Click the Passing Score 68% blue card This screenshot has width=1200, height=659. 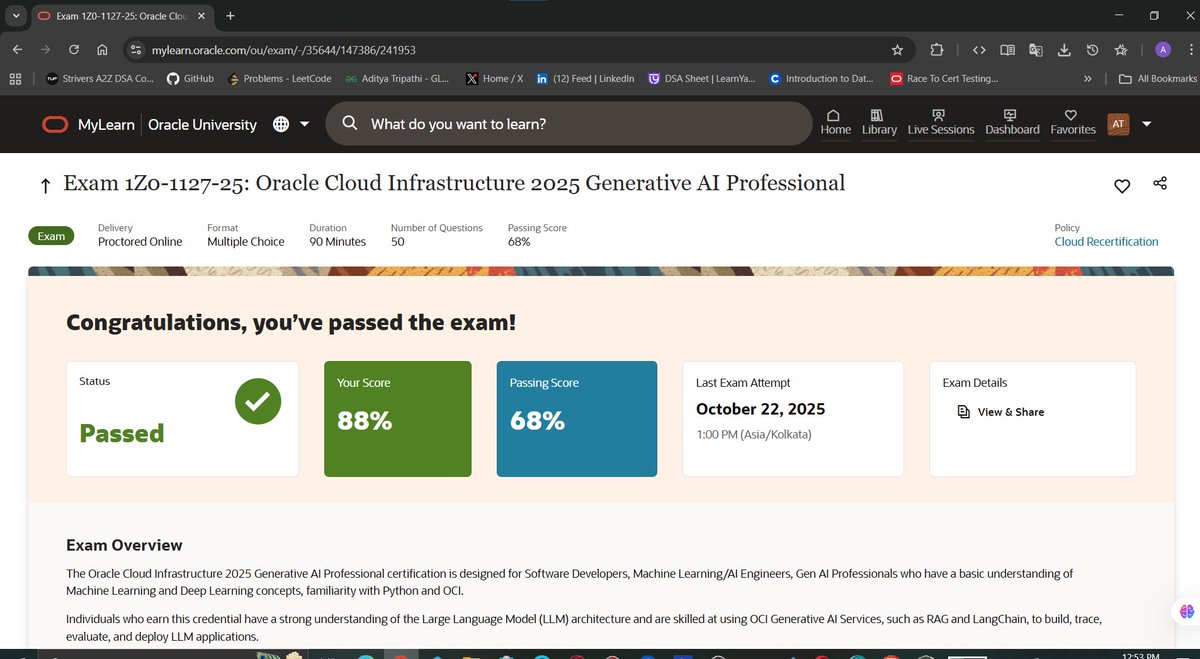577,419
